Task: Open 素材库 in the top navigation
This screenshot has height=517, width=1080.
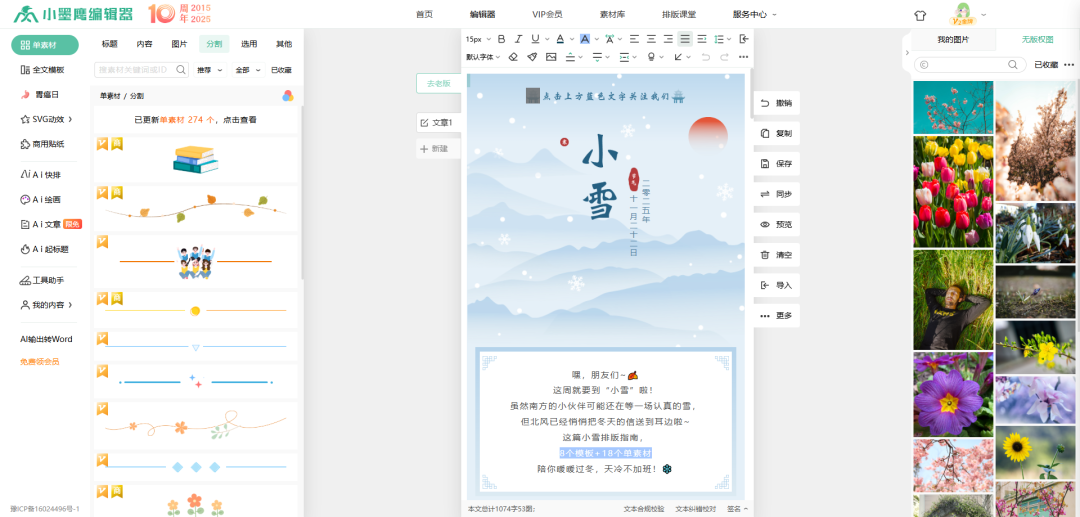Action: tap(612, 14)
